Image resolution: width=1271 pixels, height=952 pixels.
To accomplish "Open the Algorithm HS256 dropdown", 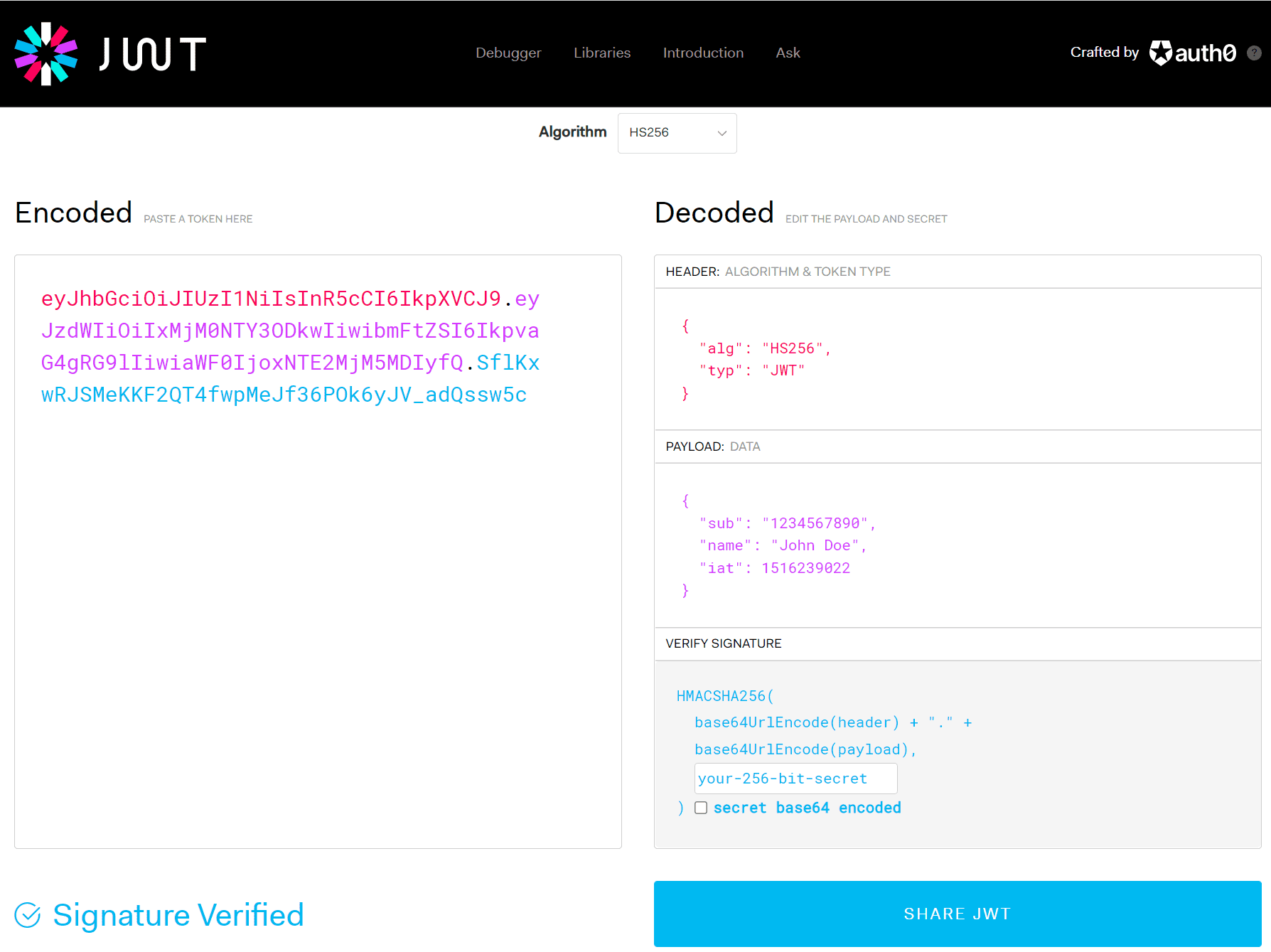I will pos(677,133).
